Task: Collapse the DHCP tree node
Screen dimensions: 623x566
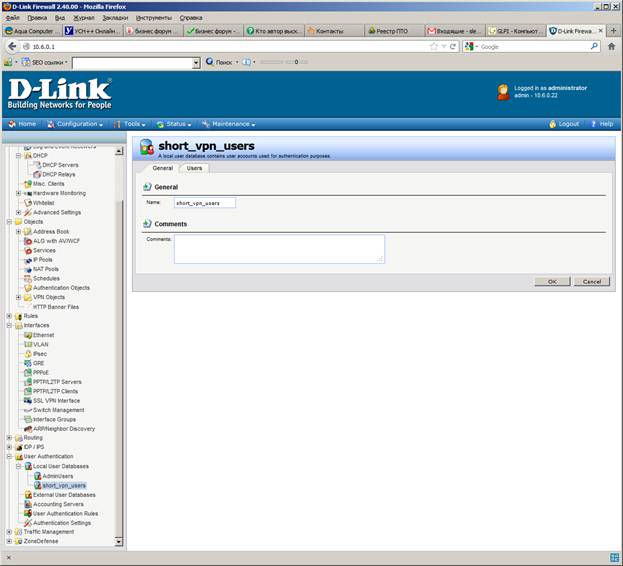Action: [18, 156]
